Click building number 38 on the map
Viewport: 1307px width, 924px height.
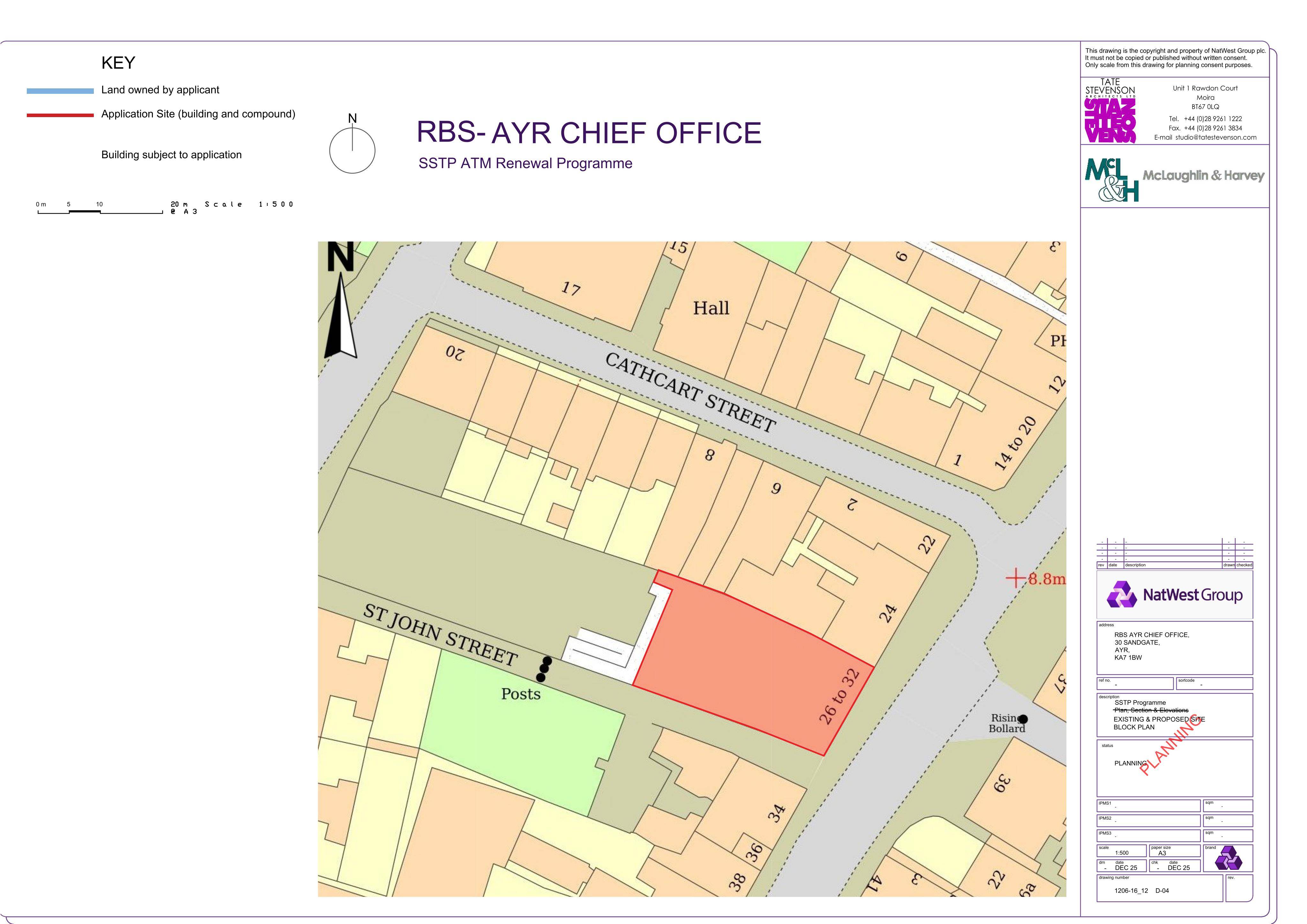[737, 882]
